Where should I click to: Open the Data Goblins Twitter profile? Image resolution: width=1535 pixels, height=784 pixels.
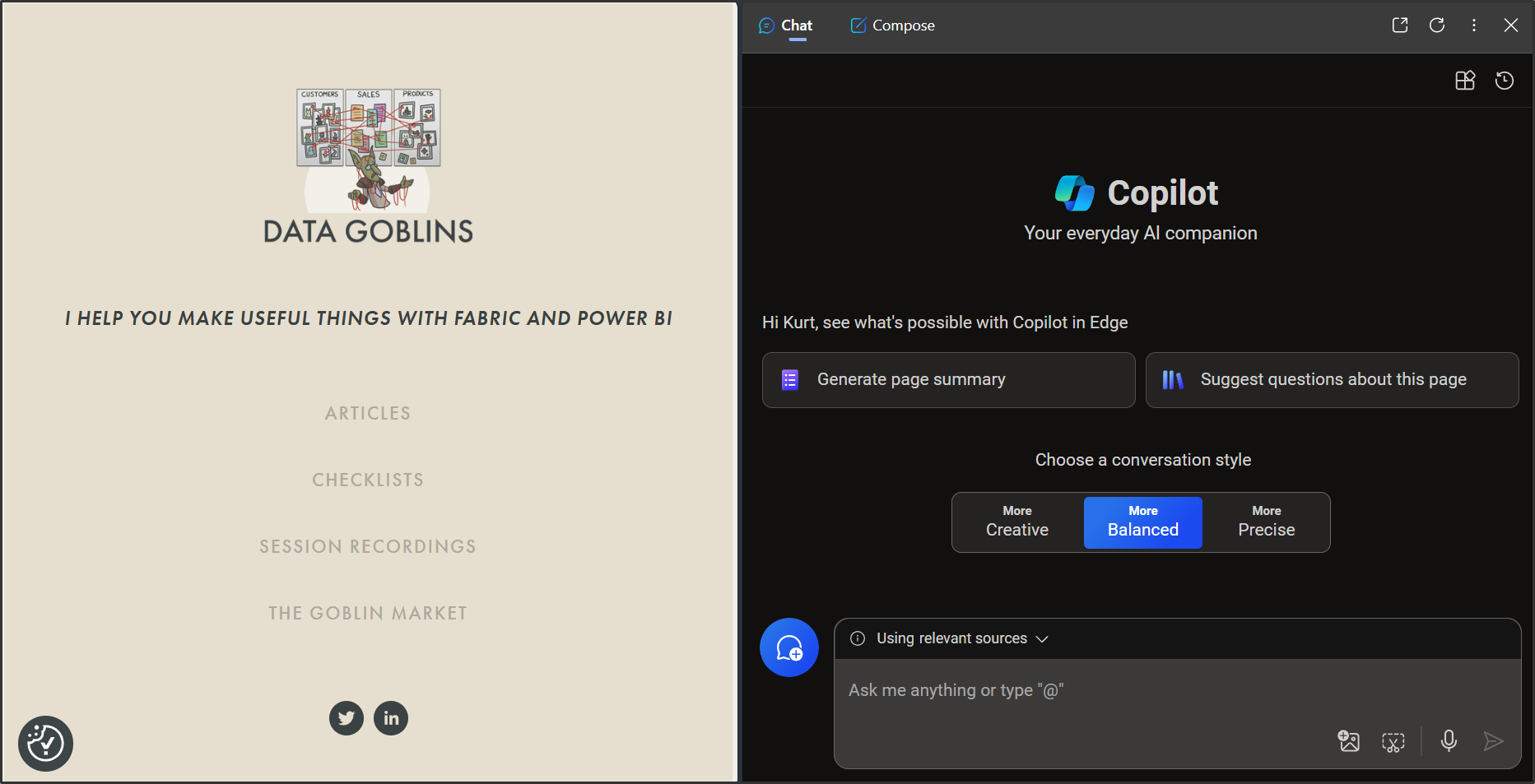click(346, 717)
